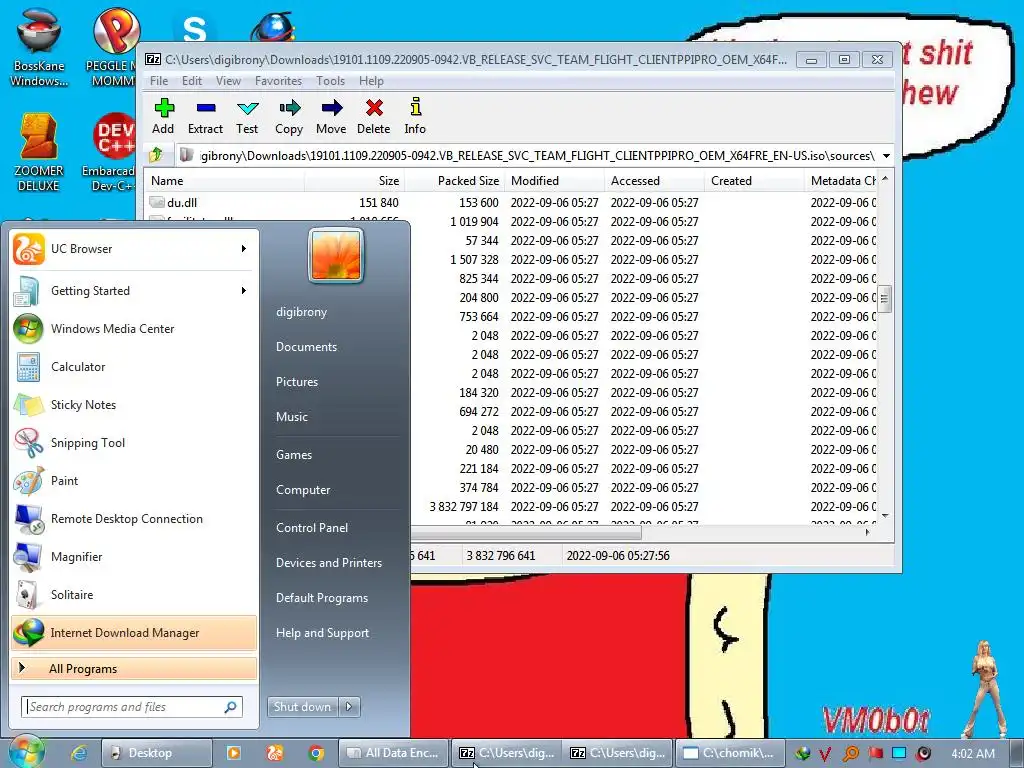This screenshot has width=1024, height=768.
Task: Click the Move toolbar button
Action: [x=331, y=116]
